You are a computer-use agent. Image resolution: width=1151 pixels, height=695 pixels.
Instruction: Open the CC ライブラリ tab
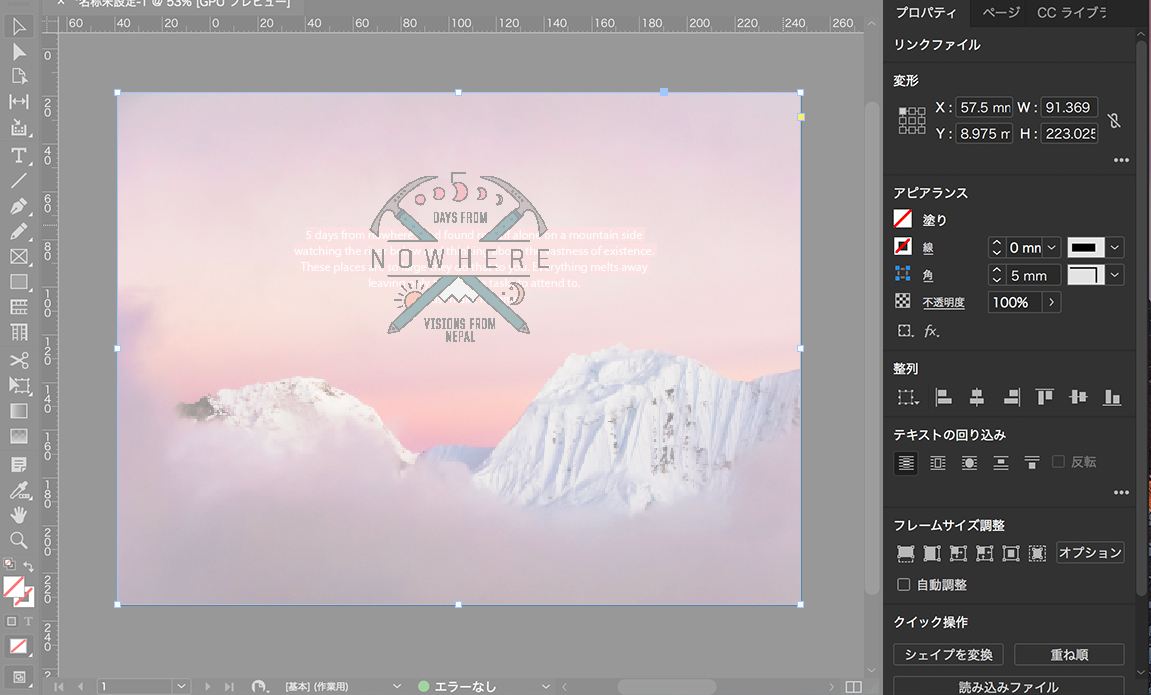pos(1071,13)
